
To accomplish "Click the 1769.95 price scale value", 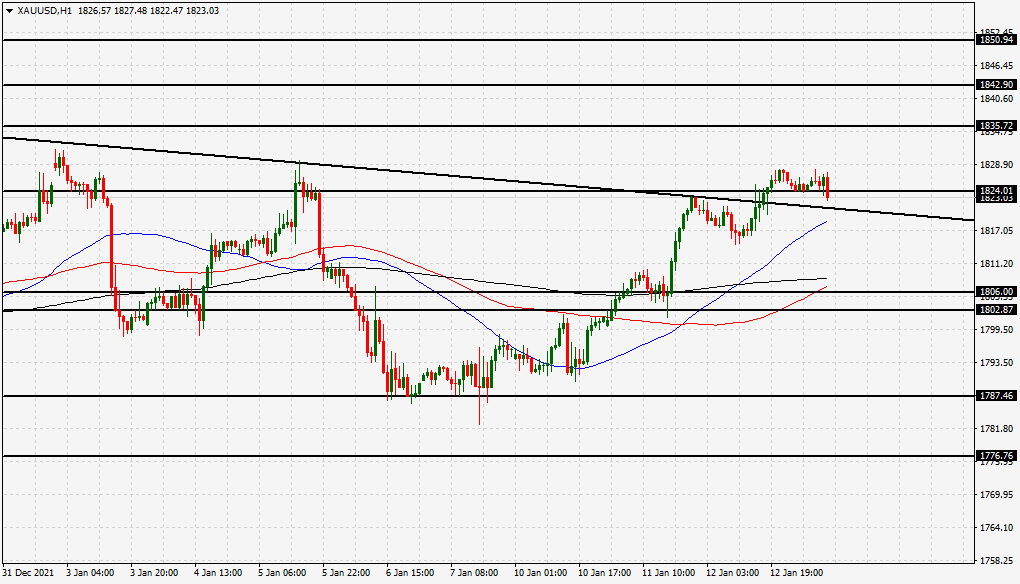I will [x=997, y=495].
